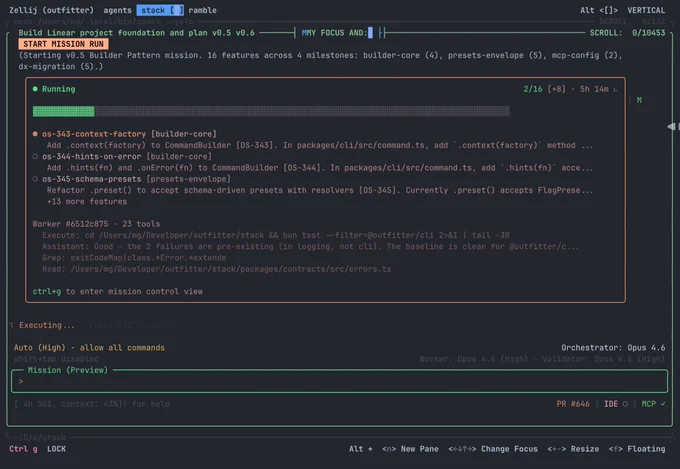
Task: Click the 5h 14m elapsed time
Action: (x=594, y=89)
